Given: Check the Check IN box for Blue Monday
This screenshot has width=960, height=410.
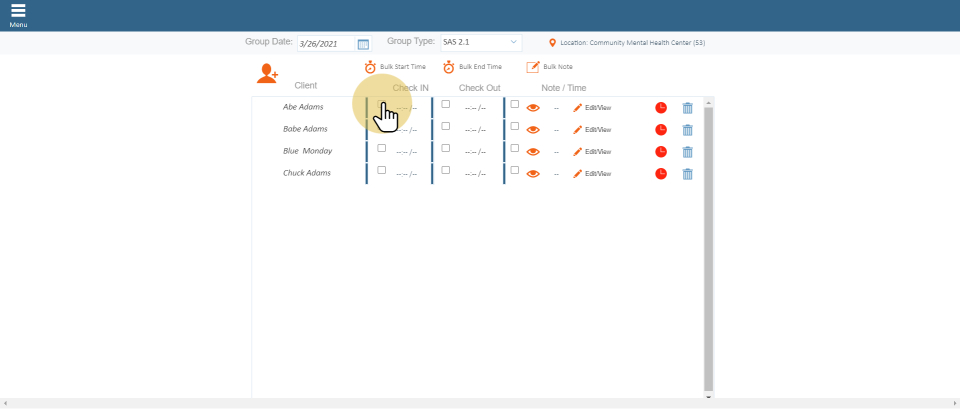Looking at the screenshot, I should [381, 148].
